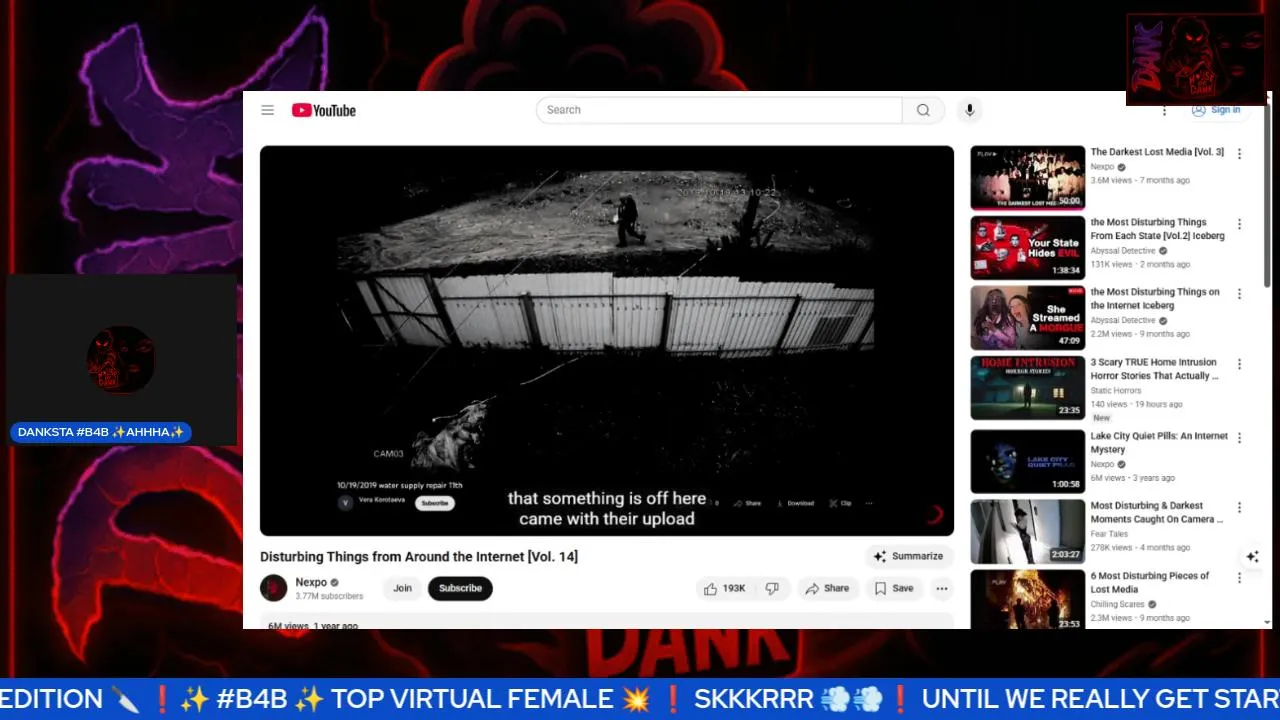This screenshot has width=1280, height=720.
Task: Open menu for Darkest Moments Caught On Camera
Action: coord(1239,508)
